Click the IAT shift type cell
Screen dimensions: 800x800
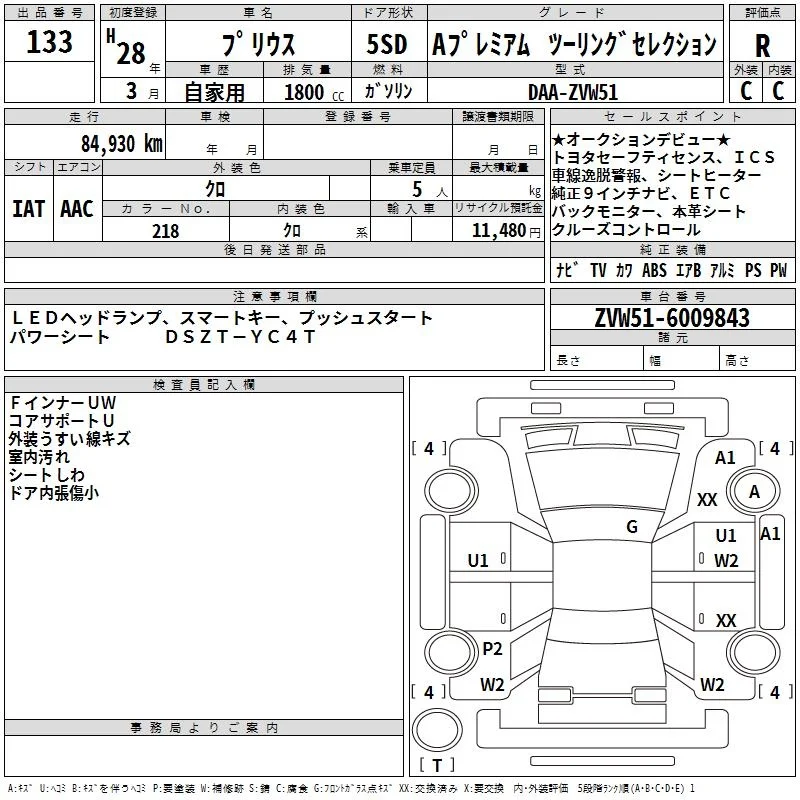coord(29,209)
